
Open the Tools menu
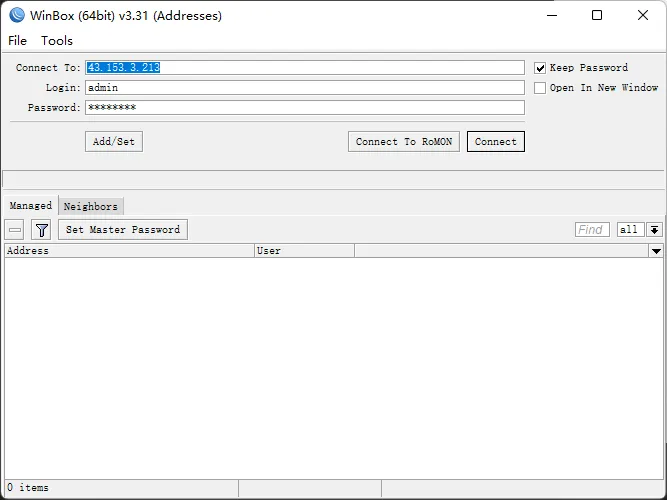[x=57, y=41]
